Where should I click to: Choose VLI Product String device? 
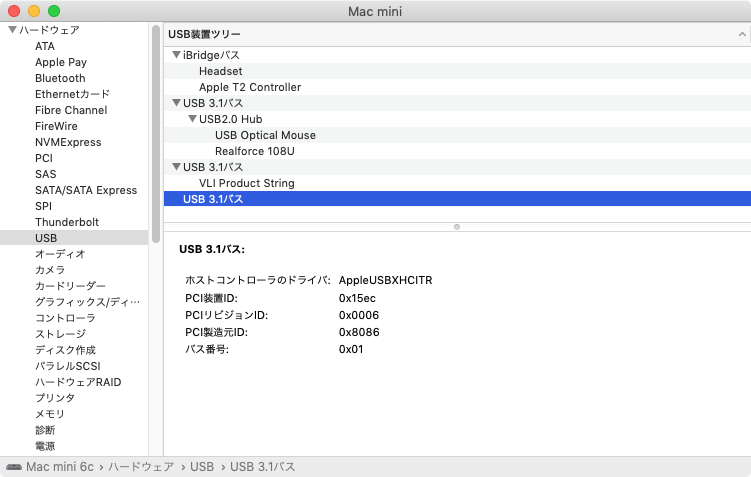coord(247,183)
